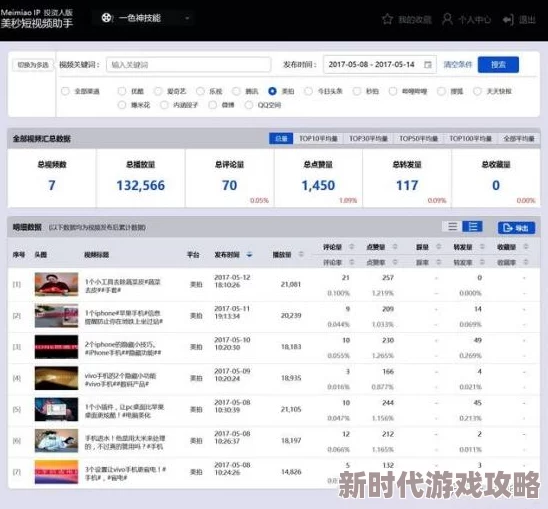Click the logout arrow icon beside 退出
Image resolution: width=548 pixels, height=509 pixels.
coord(508,19)
